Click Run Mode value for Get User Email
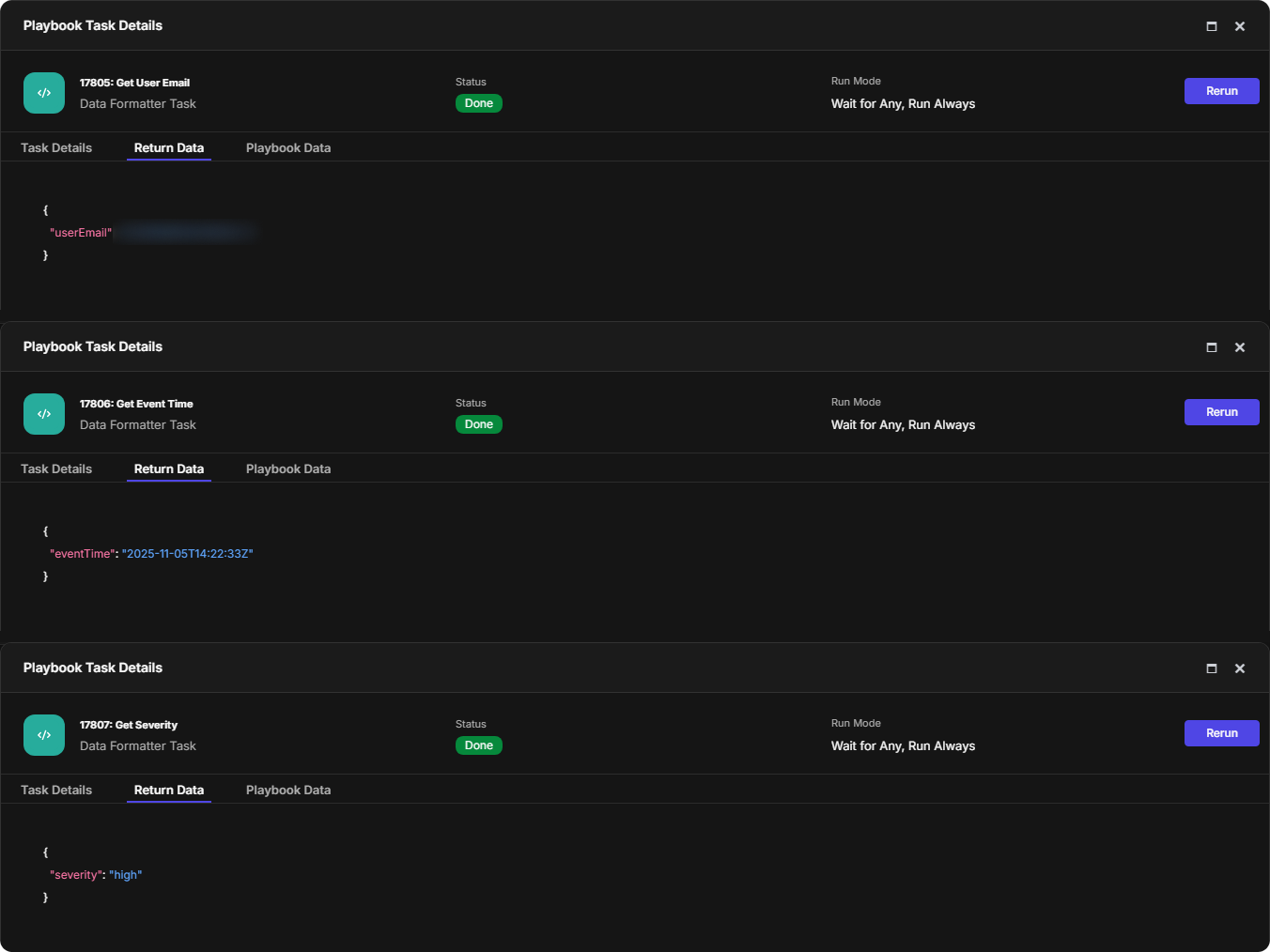 [x=903, y=104]
